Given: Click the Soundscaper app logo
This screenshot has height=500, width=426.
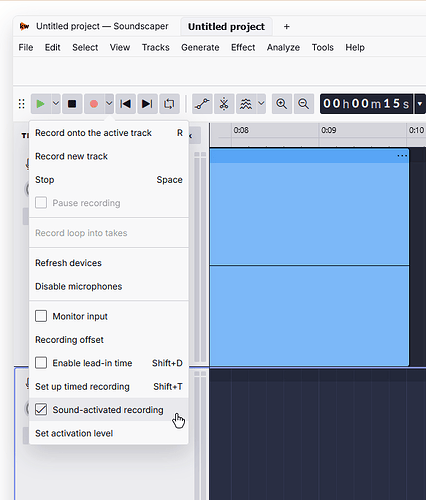Looking at the screenshot, I should [x=24, y=26].
